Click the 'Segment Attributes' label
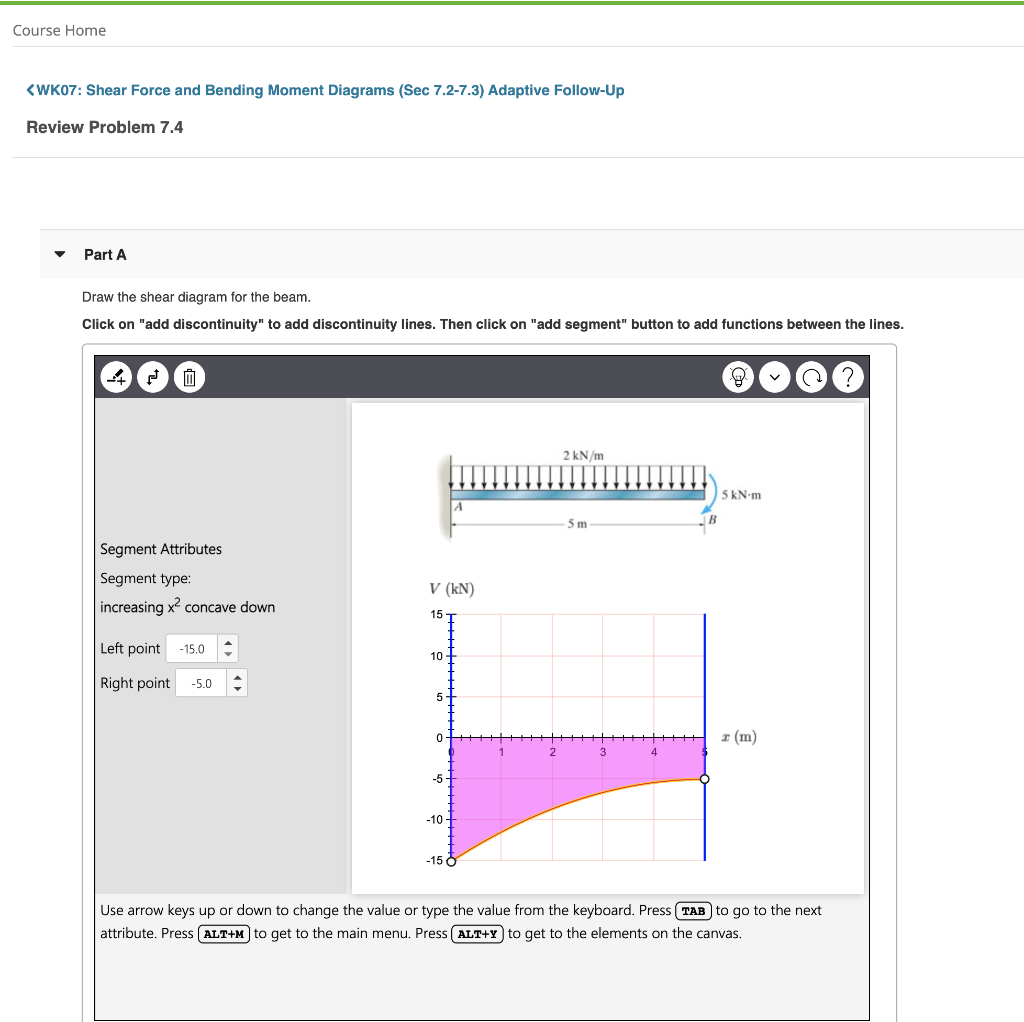 click(x=161, y=549)
